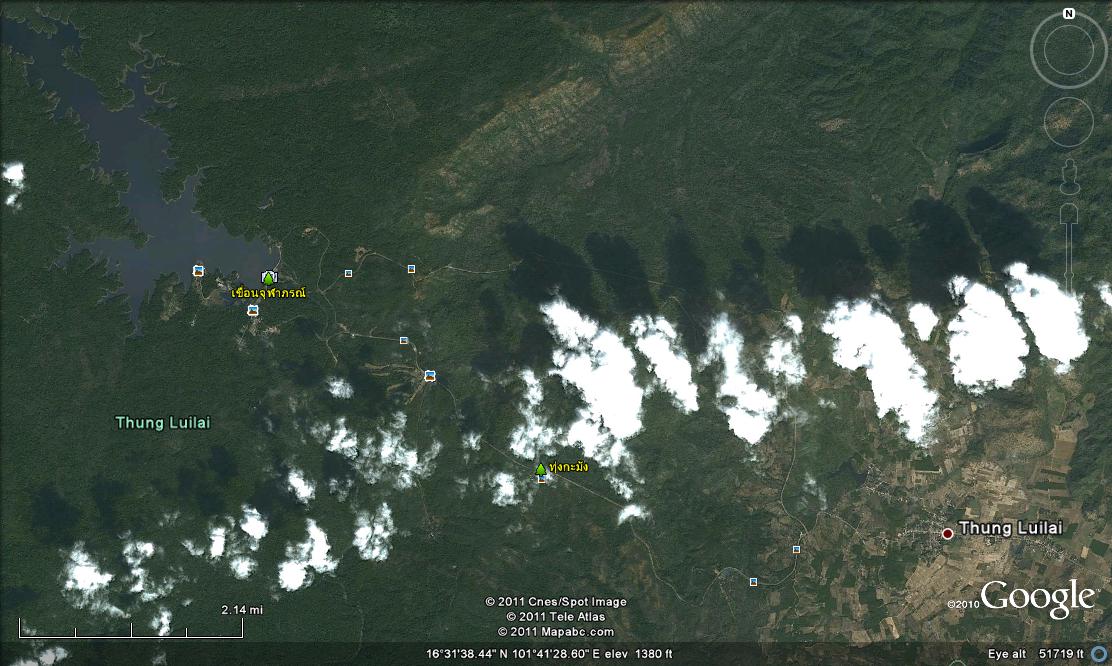Click the N north-up compass button
1112x666 pixels.
[x=1068, y=13]
